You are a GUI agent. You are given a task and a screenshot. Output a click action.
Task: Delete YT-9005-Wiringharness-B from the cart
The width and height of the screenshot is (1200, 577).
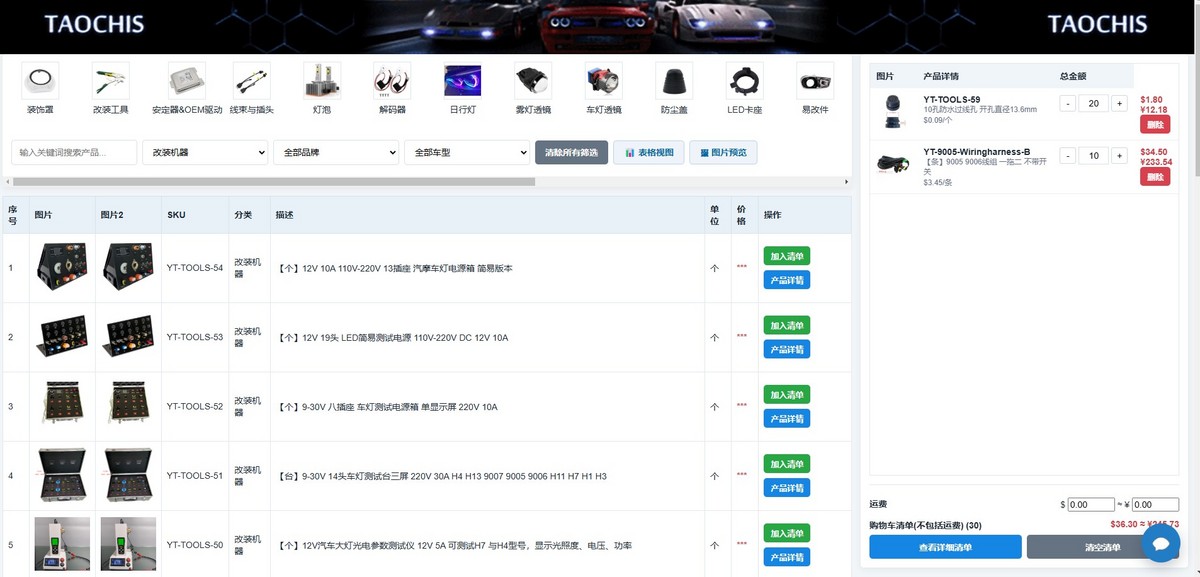tap(1155, 177)
